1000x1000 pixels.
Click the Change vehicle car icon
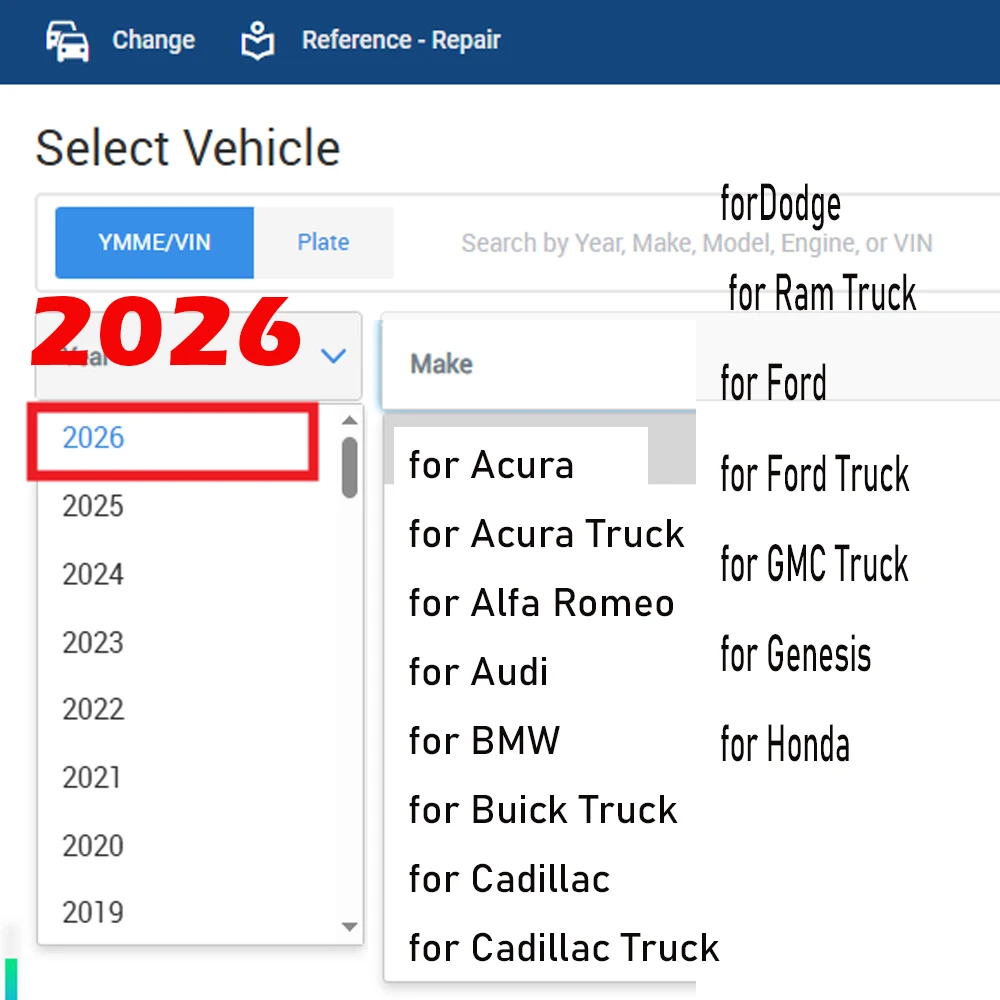(x=67, y=41)
